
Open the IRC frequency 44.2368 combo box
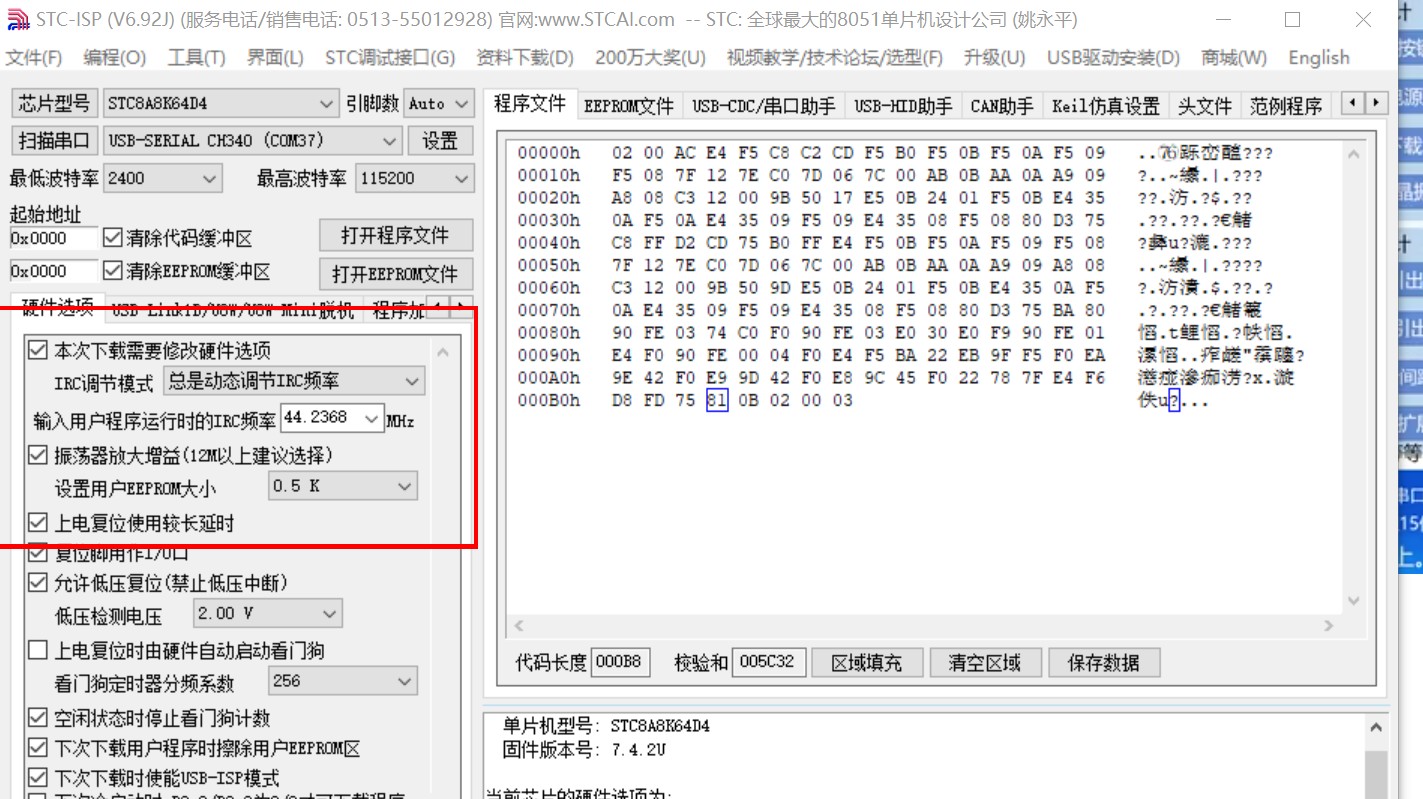332,418
